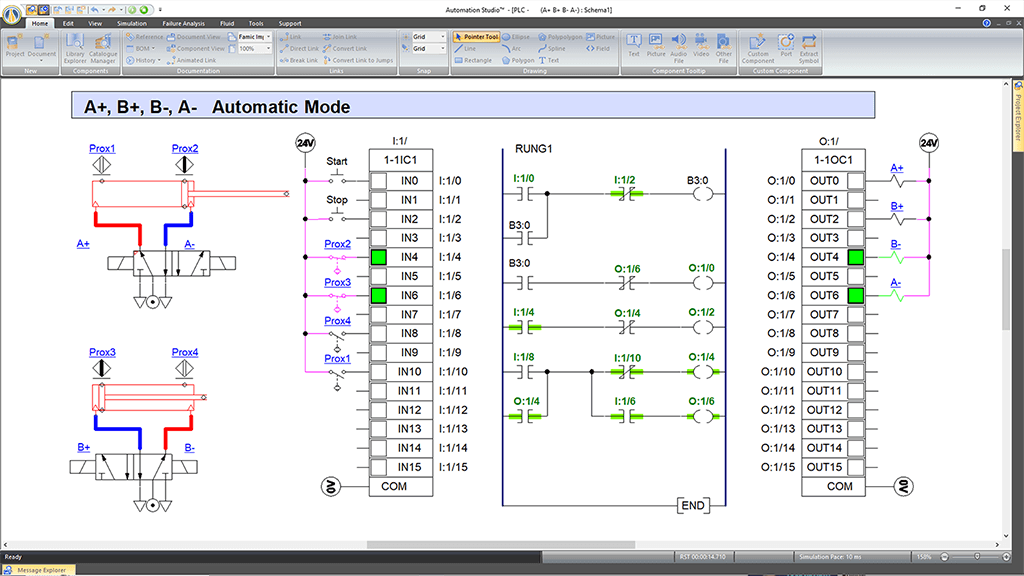Open Message Explorer at the bottom
The width and height of the screenshot is (1024, 576).
[x=40, y=570]
